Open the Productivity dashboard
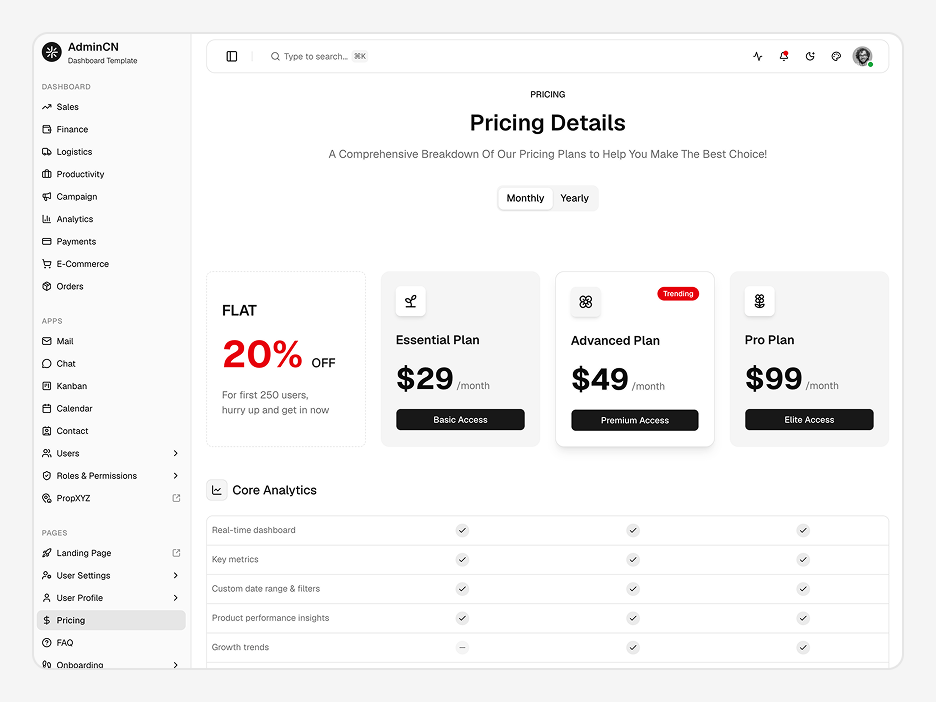 point(111,174)
